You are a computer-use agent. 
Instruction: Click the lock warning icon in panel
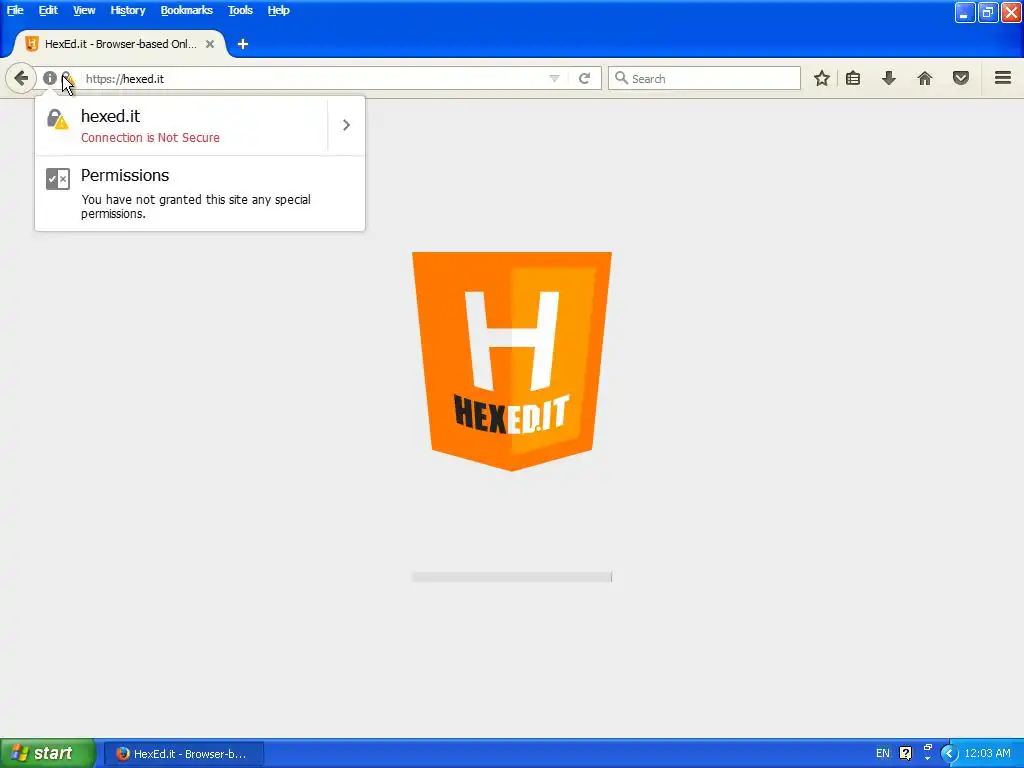[x=57, y=119]
